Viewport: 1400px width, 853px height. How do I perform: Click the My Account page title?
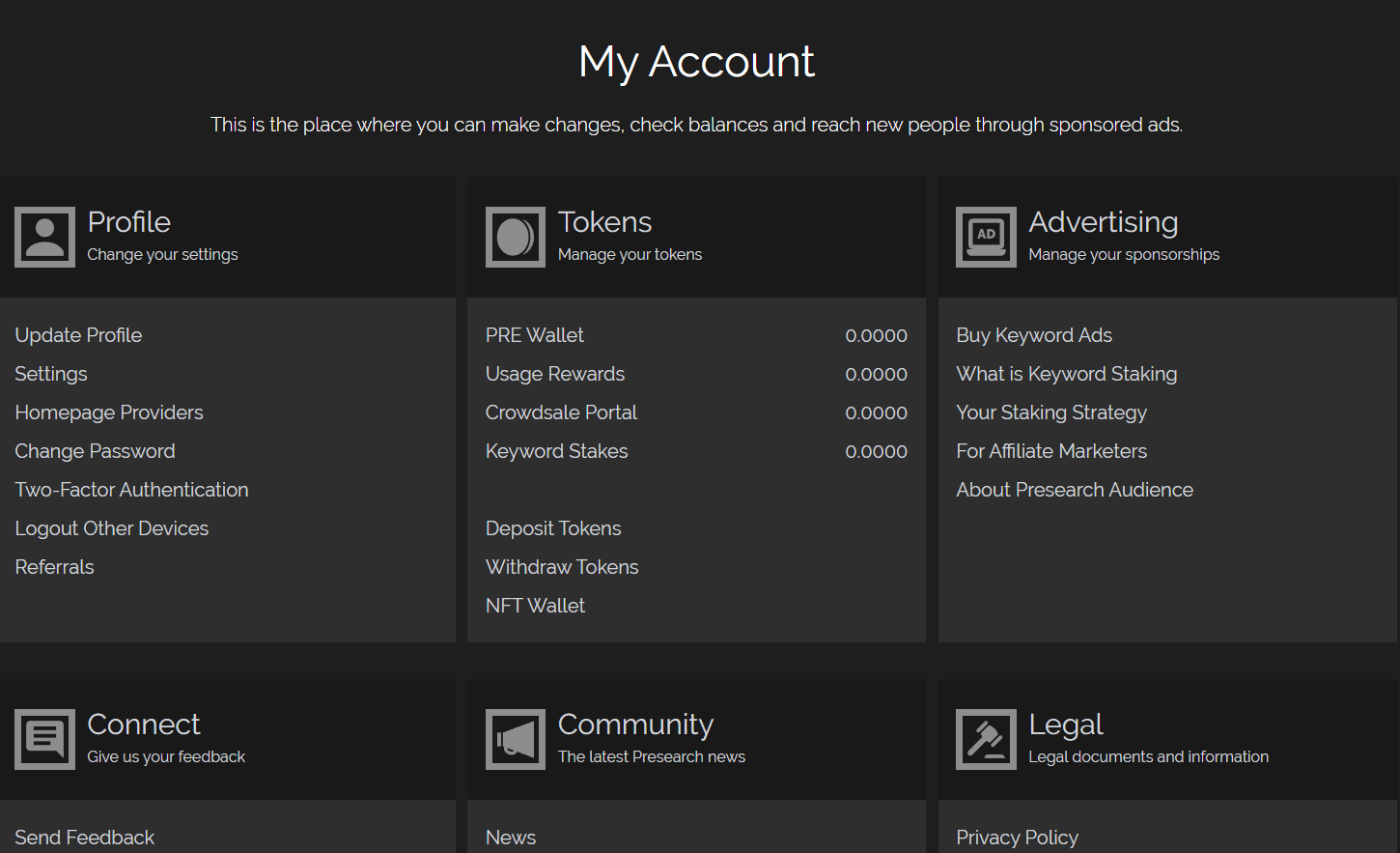click(696, 63)
